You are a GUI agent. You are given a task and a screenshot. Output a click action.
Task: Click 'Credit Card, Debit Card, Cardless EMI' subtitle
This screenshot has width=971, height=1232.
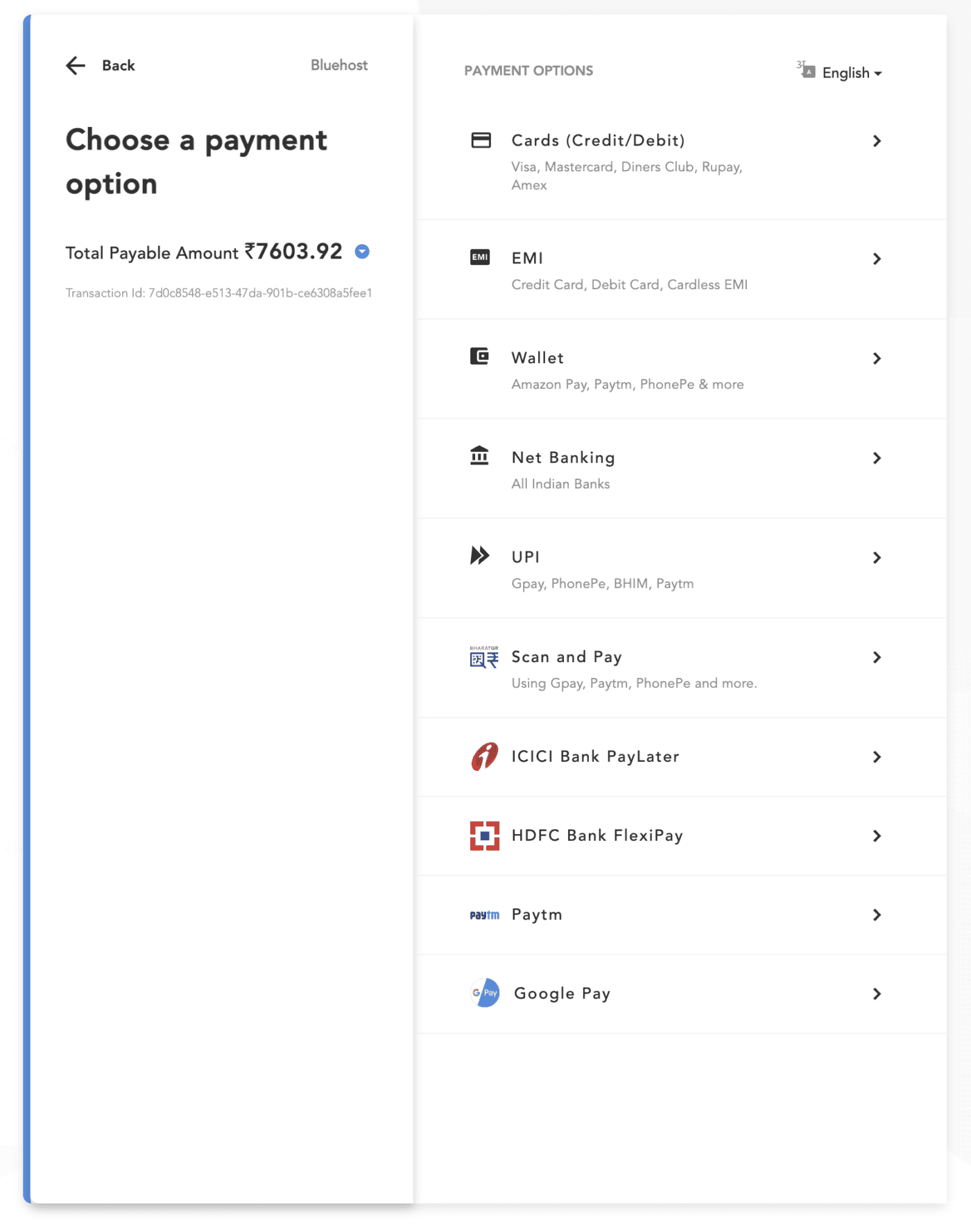(x=629, y=285)
